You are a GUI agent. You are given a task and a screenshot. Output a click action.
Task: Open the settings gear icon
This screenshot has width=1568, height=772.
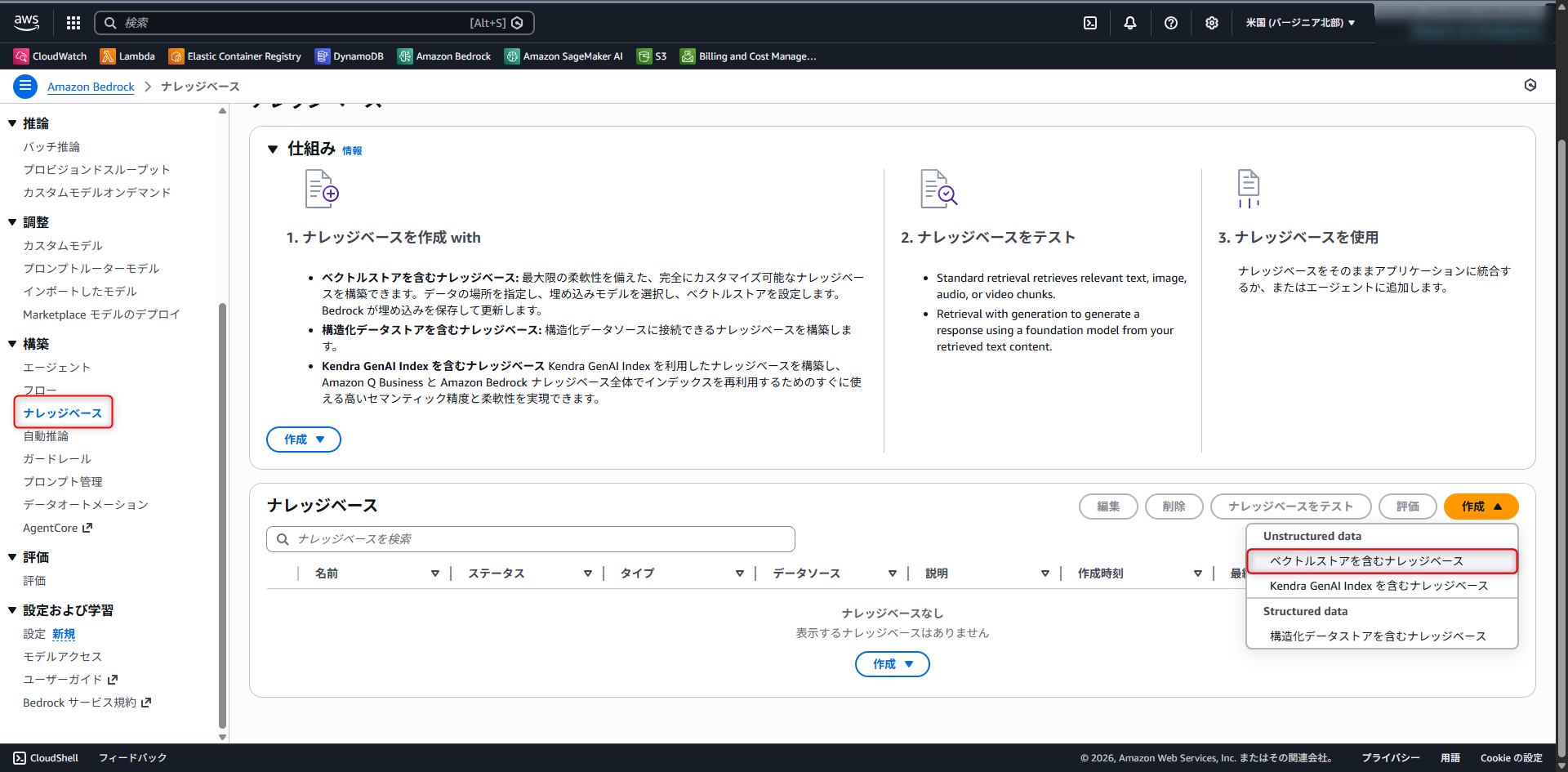(x=1211, y=23)
